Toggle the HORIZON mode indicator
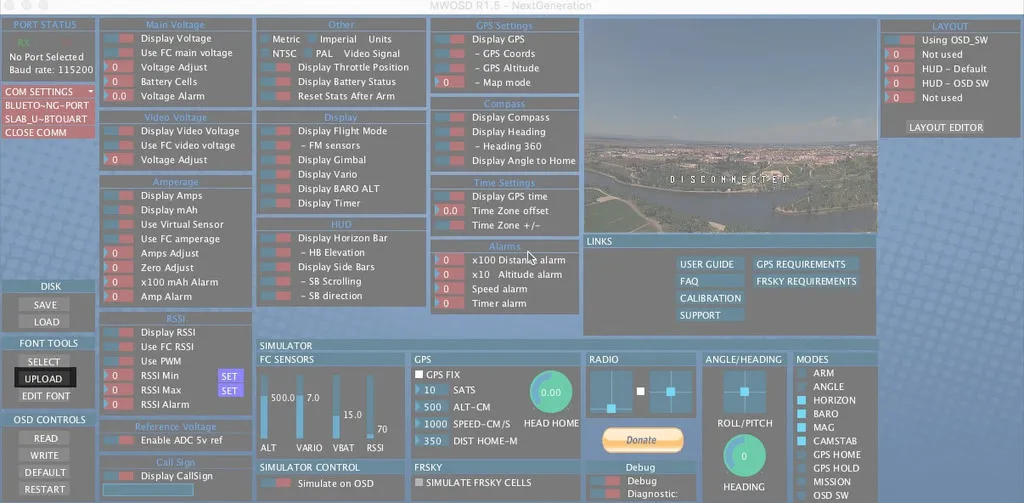Screen dimensions: 1024x503 [x=802, y=400]
